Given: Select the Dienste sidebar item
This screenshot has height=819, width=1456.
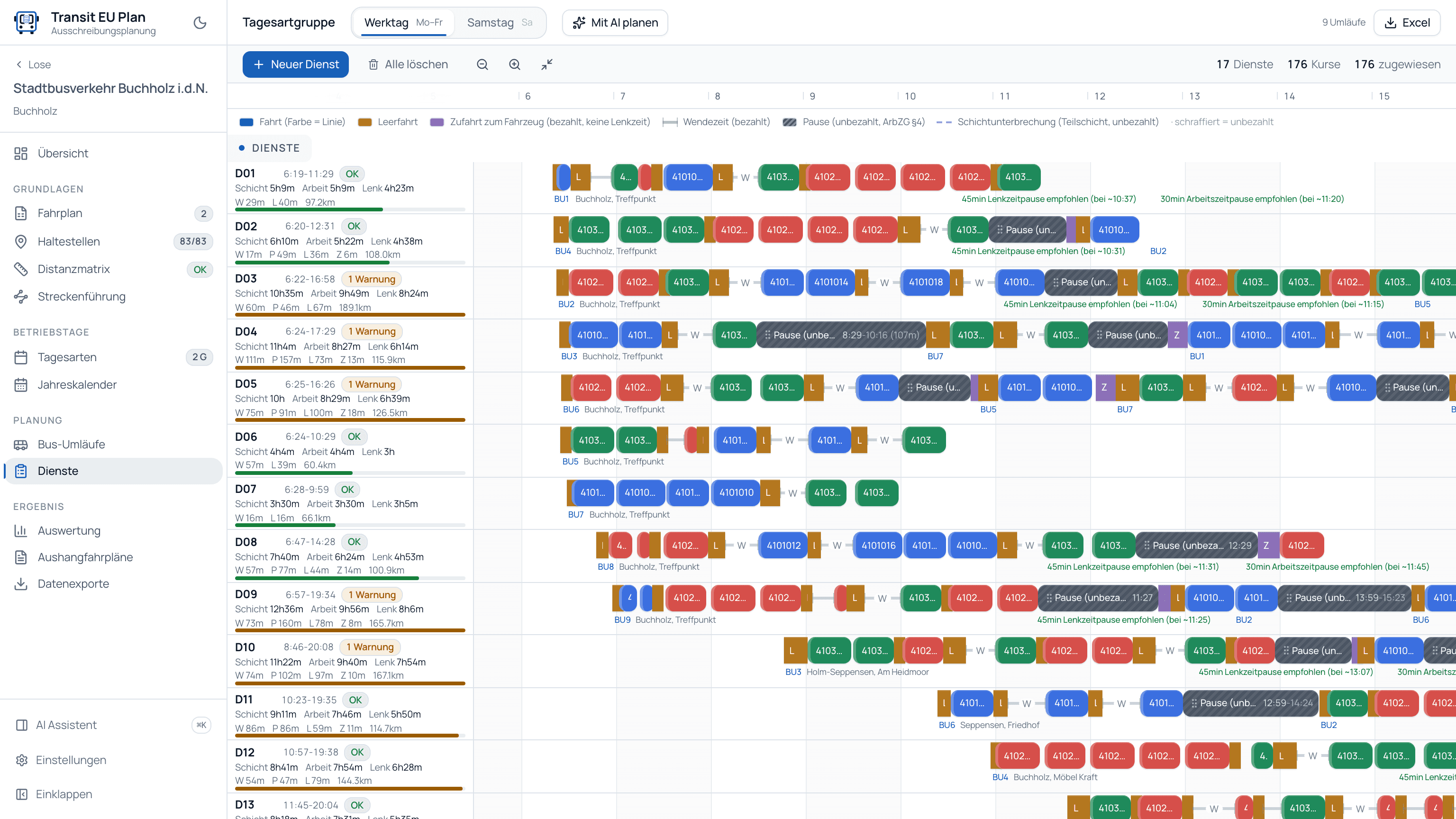Looking at the screenshot, I should click(x=113, y=471).
